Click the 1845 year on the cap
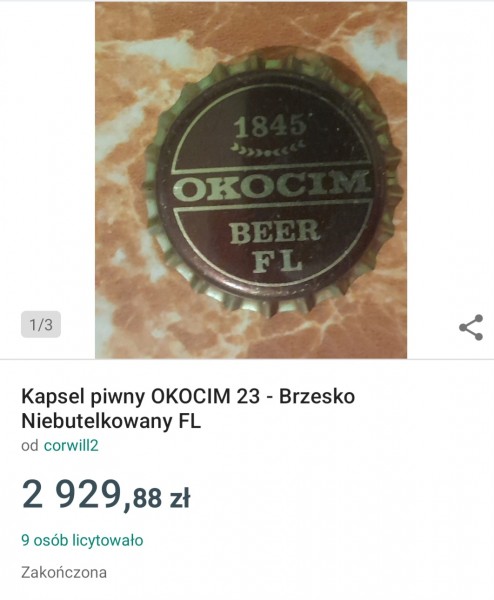The image size is (494, 600). (x=270, y=126)
